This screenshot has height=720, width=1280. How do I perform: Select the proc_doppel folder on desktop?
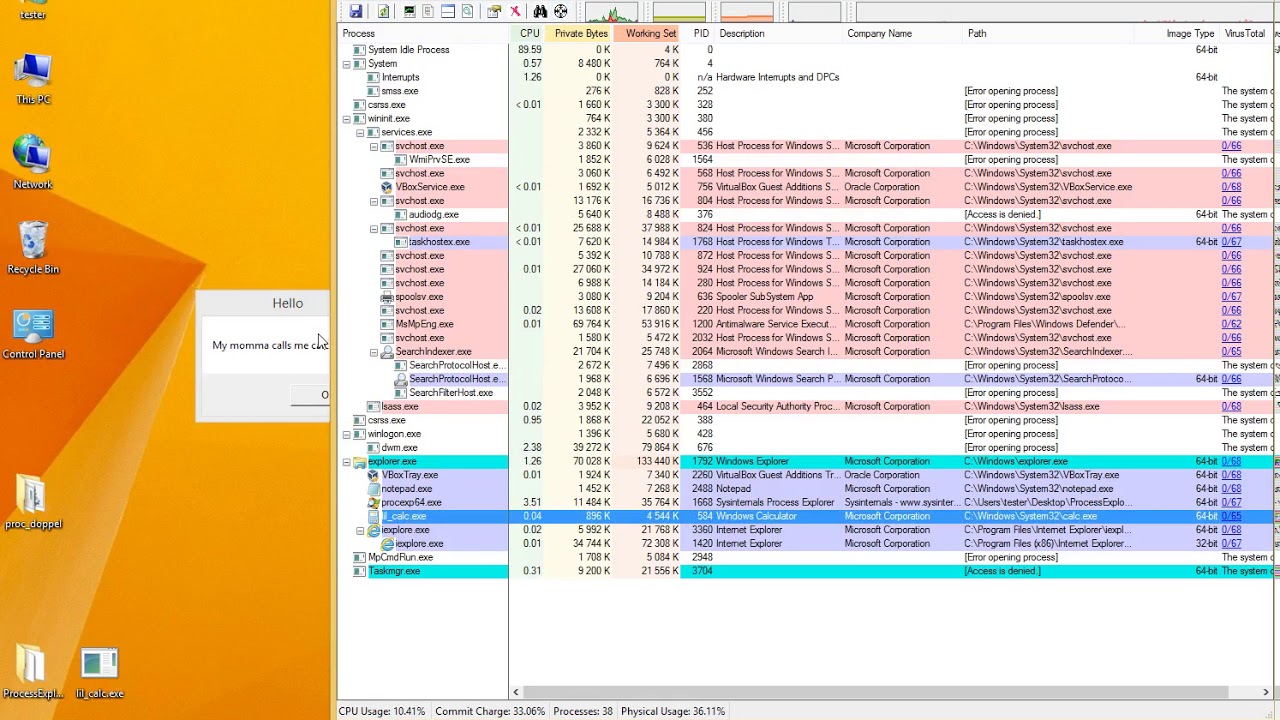point(33,503)
